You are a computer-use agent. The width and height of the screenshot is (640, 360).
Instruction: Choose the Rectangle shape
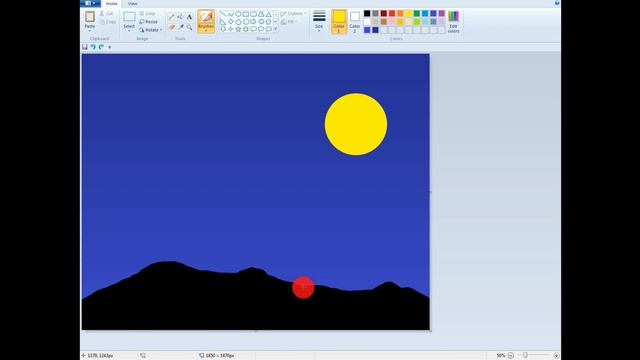[x=246, y=14]
